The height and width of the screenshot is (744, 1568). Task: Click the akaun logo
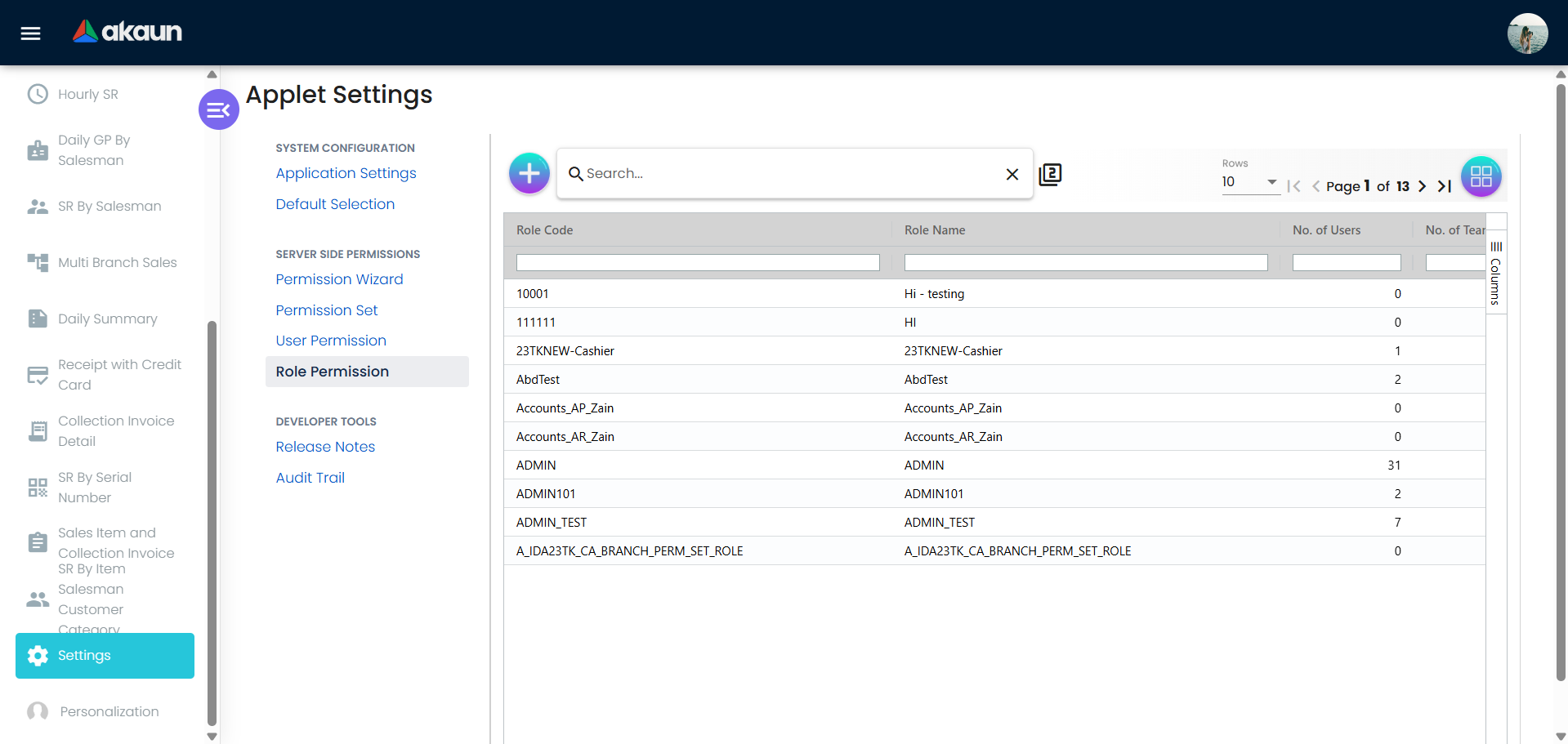tap(127, 32)
